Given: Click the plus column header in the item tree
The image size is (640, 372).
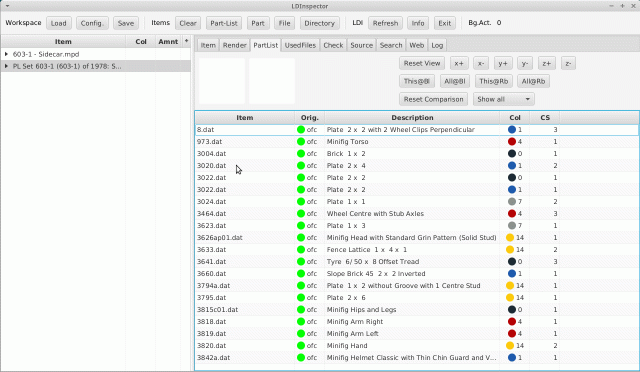Looking at the screenshot, I should point(187,41).
